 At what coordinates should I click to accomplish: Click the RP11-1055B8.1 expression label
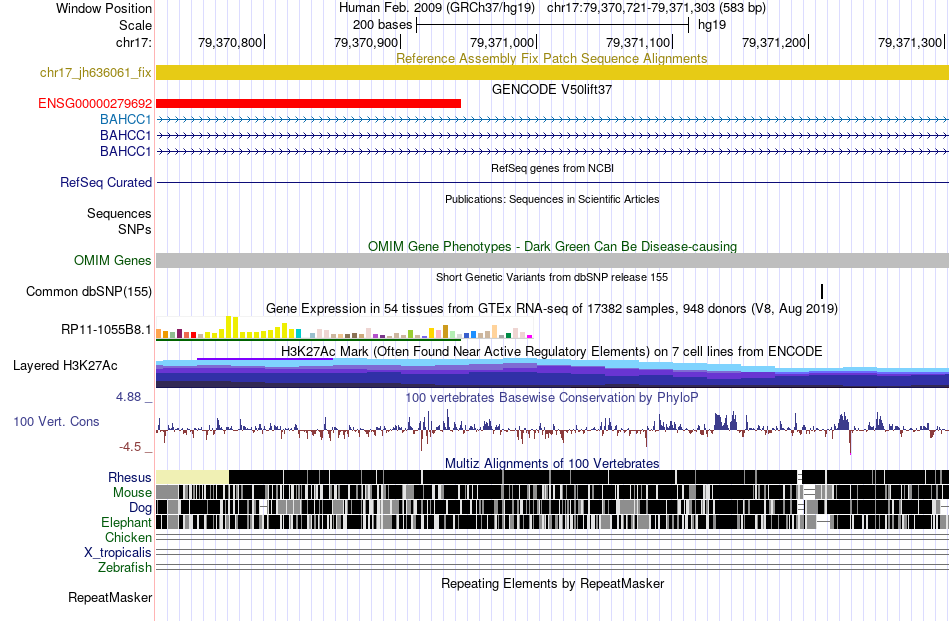tap(106, 330)
